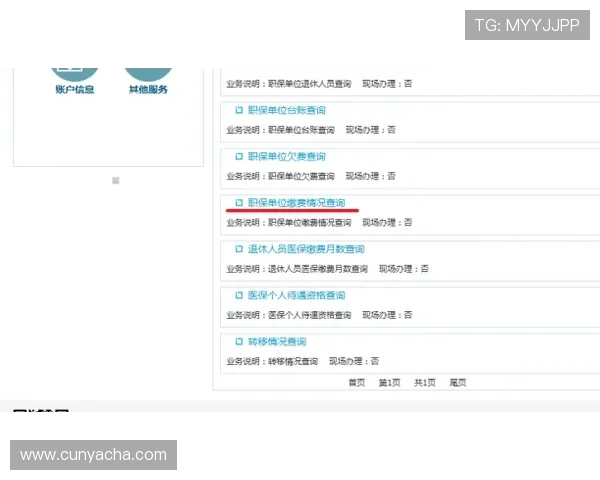Click 业务说明:职保单位欠费查询 description
600x480 pixels.
coord(280,176)
